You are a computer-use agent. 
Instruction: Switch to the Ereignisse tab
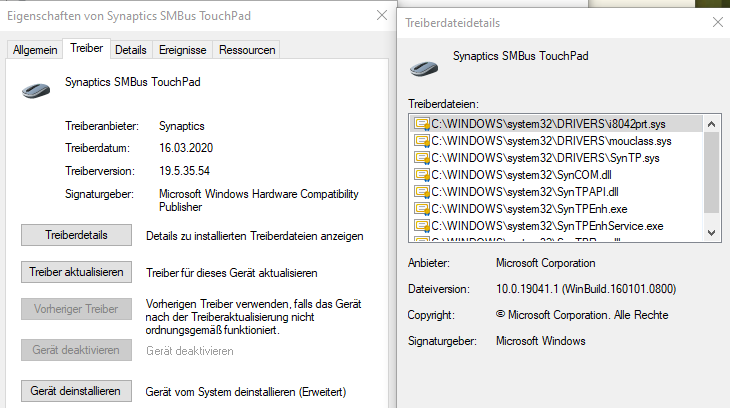(182, 50)
